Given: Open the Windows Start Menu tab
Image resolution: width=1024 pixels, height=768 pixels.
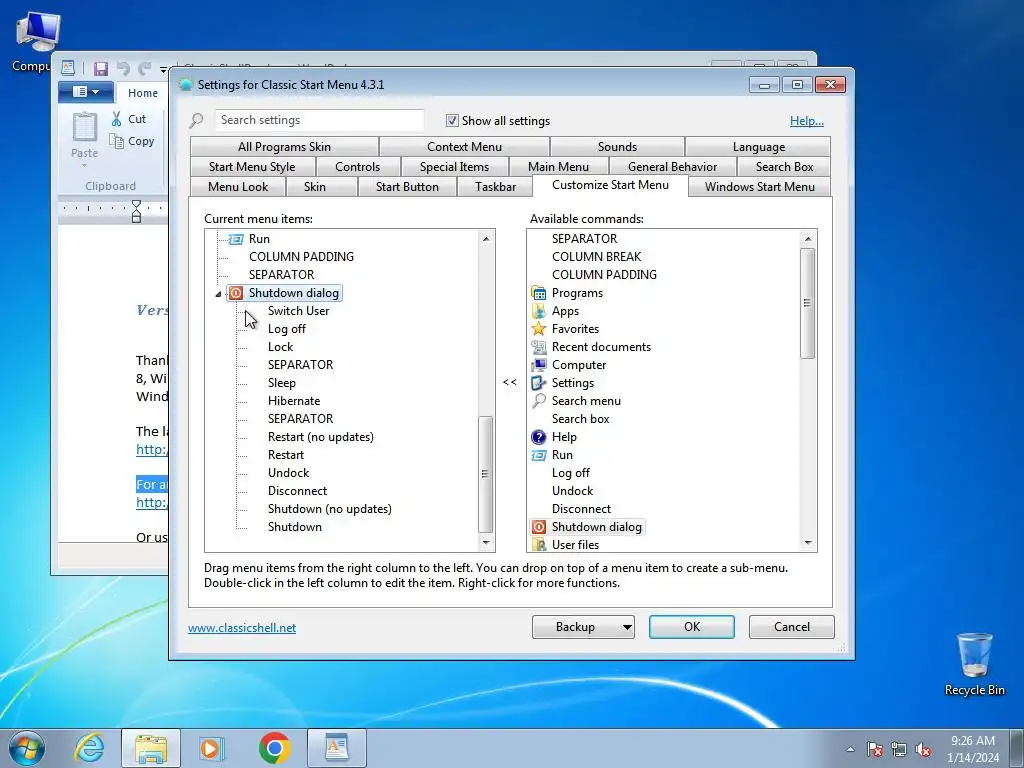Looking at the screenshot, I should 760,187.
